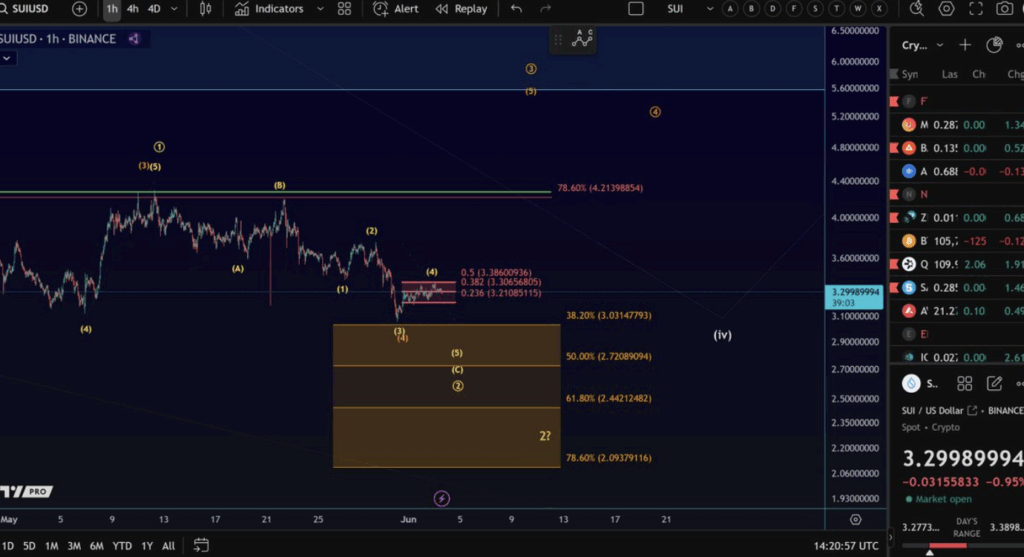Viewport: 1024px width, 557px height.
Task: Grab the floating drawing toolbar handle
Action: tap(558, 39)
